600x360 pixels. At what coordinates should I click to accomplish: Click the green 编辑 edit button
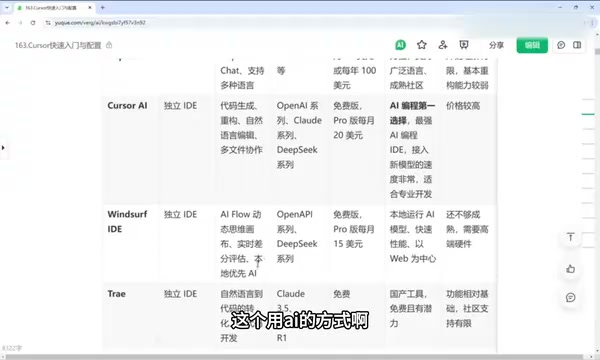(532, 45)
